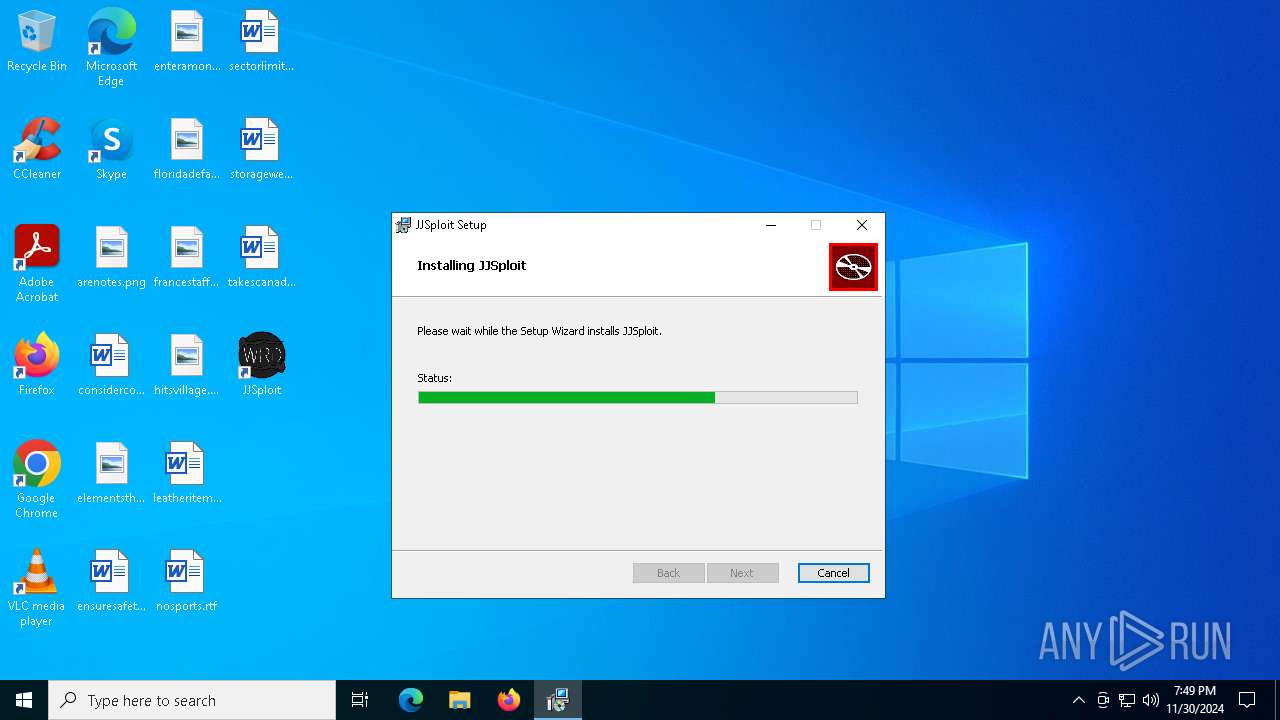Select the takescanad... Word document icon

pyautogui.click(x=261, y=257)
